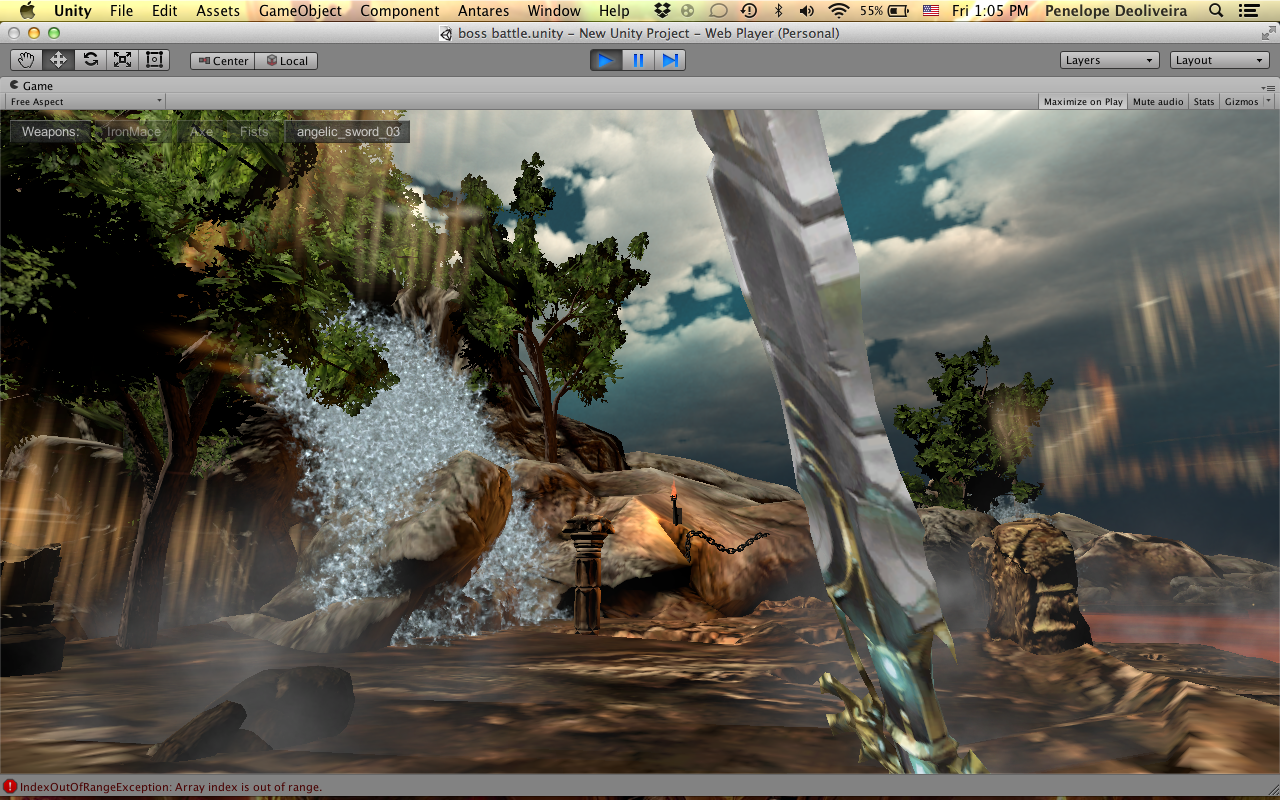1280x800 pixels.
Task: Select the Scale tool
Action: (x=123, y=60)
